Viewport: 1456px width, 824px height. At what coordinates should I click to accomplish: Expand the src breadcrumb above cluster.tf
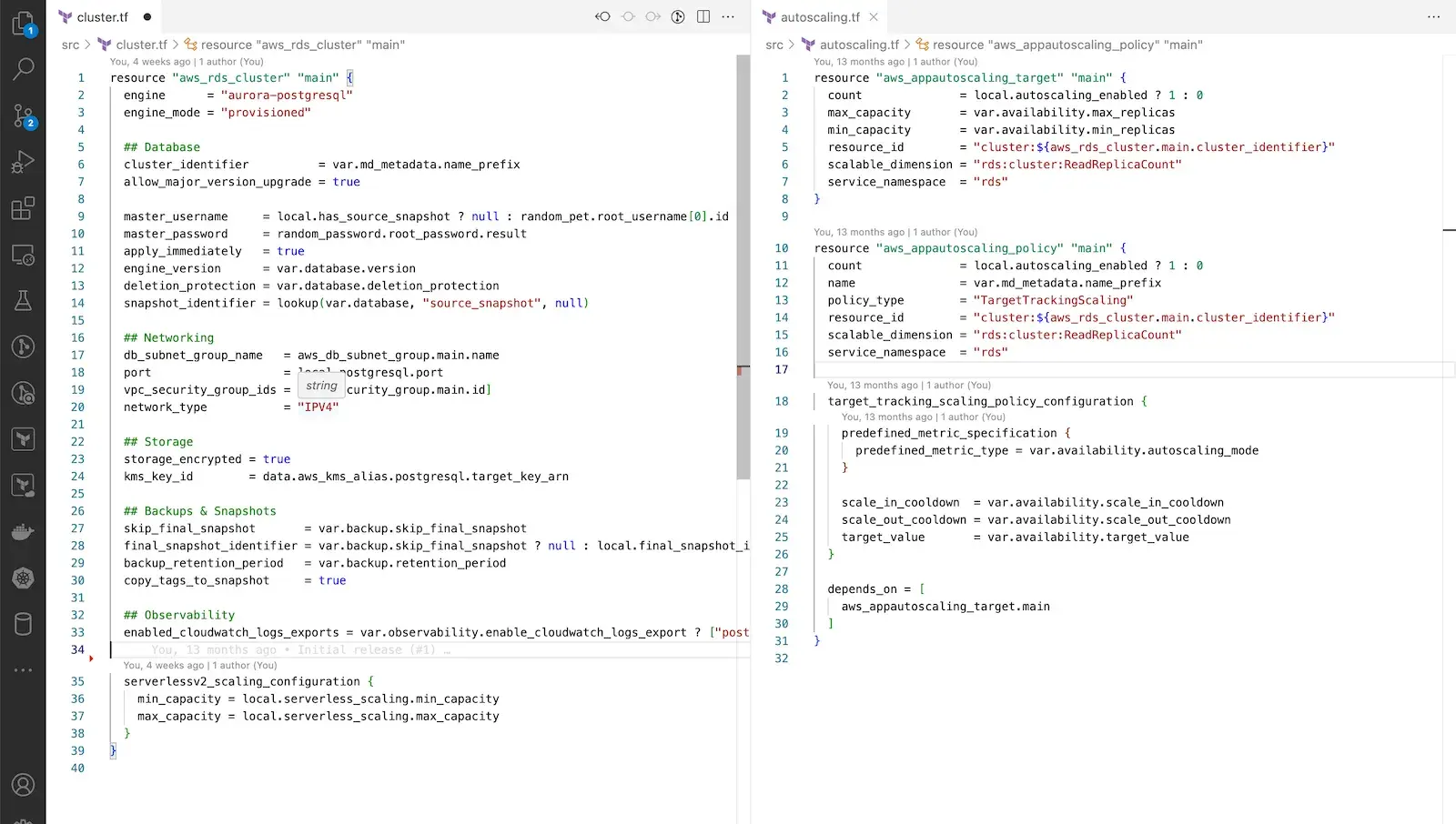(x=70, y=45)
